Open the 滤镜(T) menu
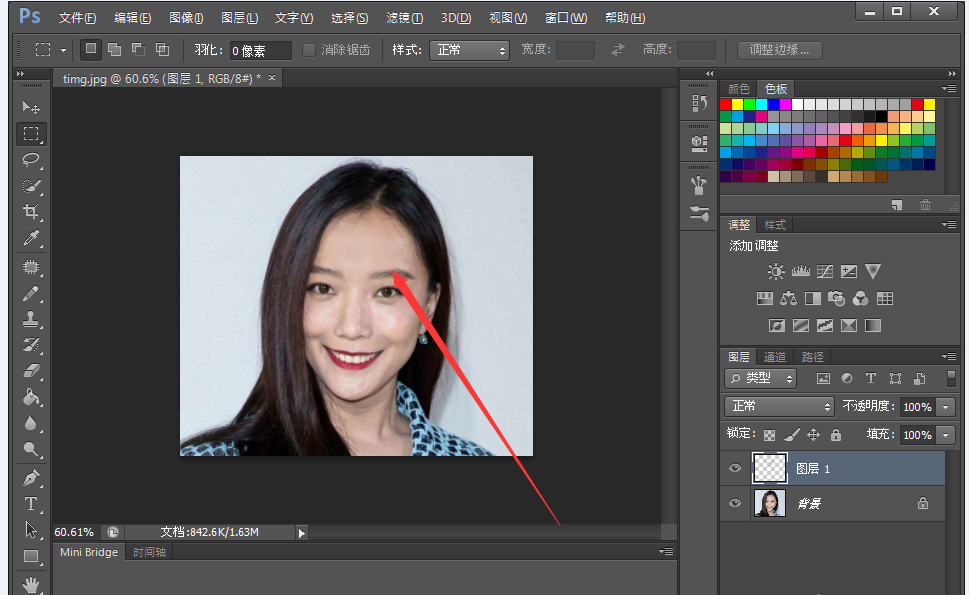The image size is (969, 595). (x=404, y=18)
